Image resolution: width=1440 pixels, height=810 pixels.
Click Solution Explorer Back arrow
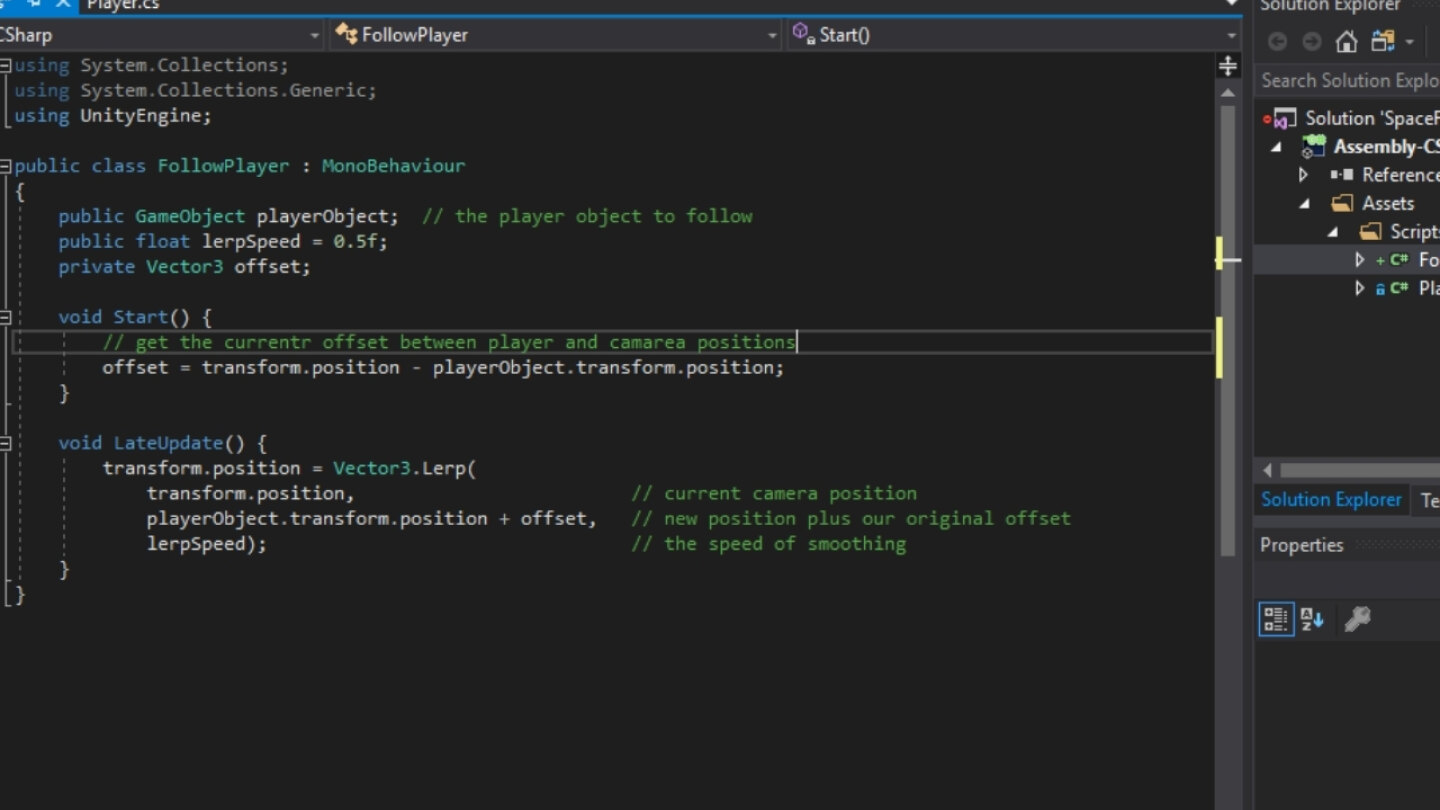(x=1277, y=42)
